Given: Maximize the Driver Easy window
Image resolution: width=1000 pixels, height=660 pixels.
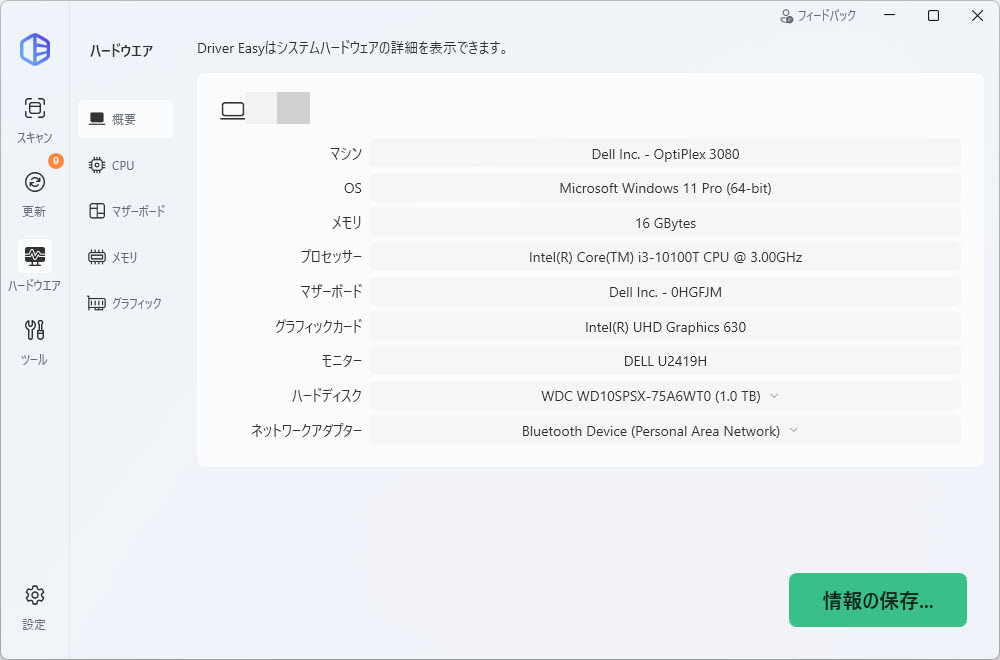Looking at the screenshot, I should [933, 15].
